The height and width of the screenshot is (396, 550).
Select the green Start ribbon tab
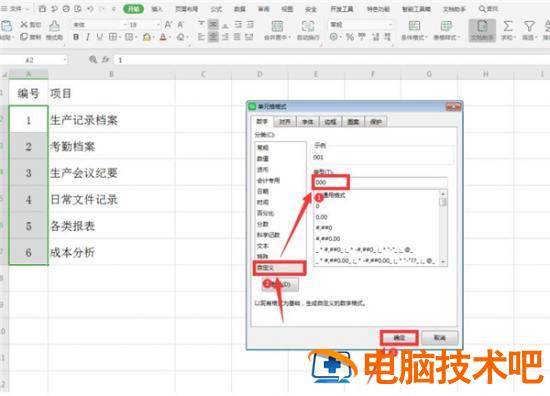[x=134, y=9]
